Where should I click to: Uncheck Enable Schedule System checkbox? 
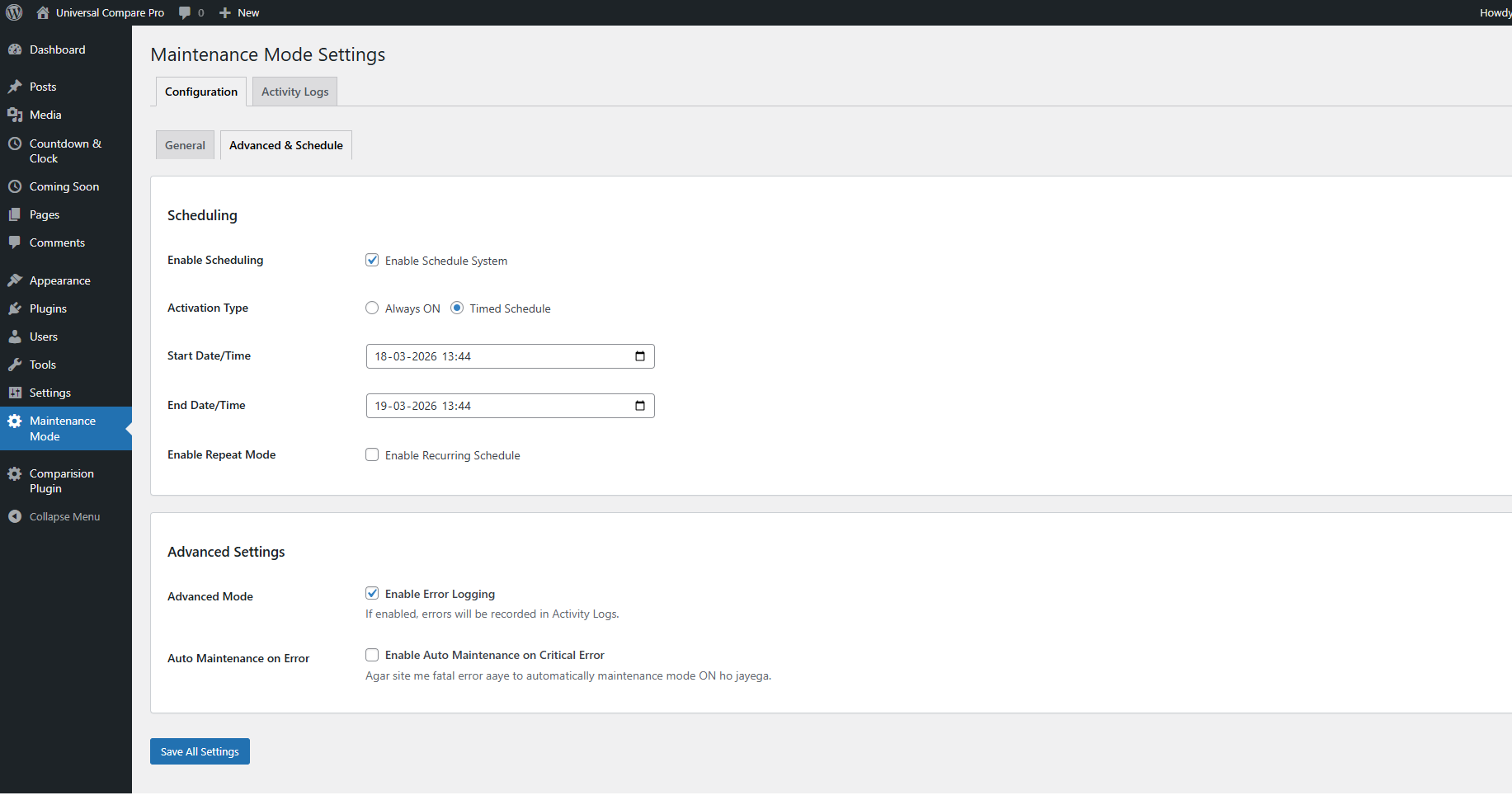pos(372,260)
